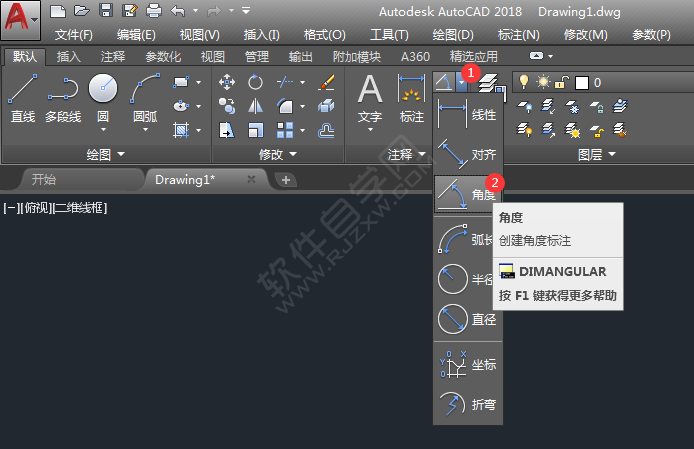Expand the 图层 panel

(597, 155)
